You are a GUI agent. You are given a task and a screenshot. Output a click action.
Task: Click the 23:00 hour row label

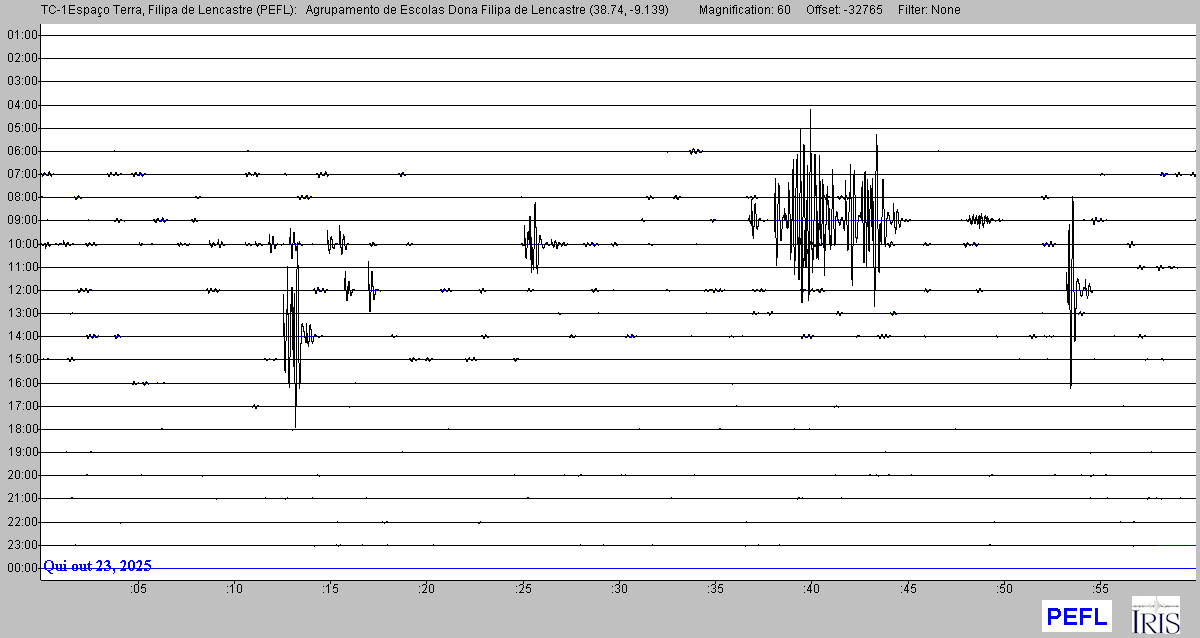(22, 545)
